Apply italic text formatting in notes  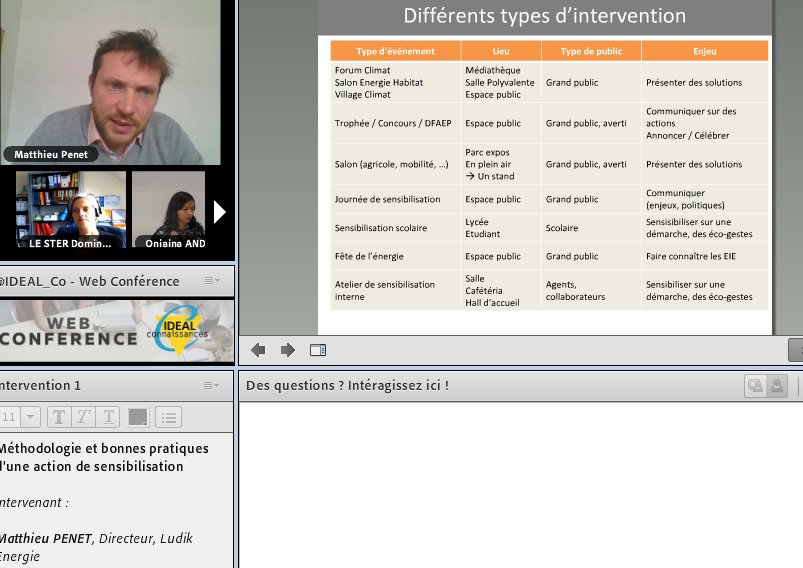(83, 417)
